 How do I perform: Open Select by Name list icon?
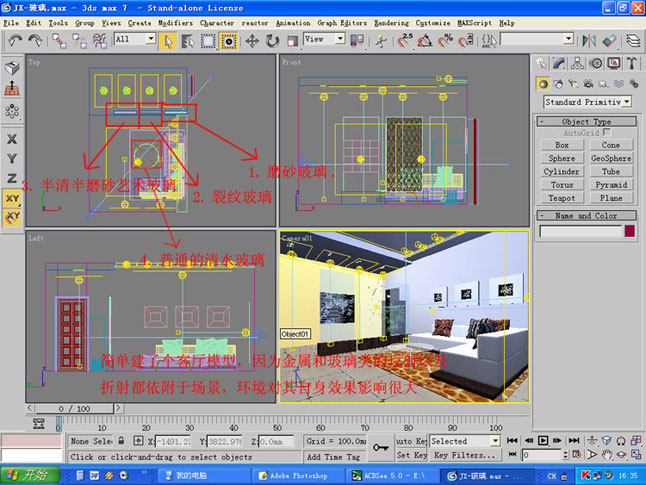(x=187, y=41)
